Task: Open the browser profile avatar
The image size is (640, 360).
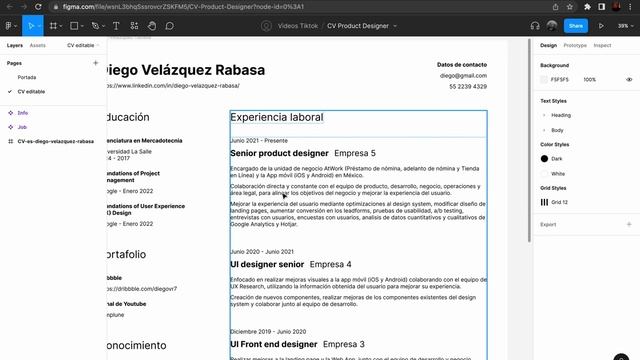Action: tap(616, 7)
